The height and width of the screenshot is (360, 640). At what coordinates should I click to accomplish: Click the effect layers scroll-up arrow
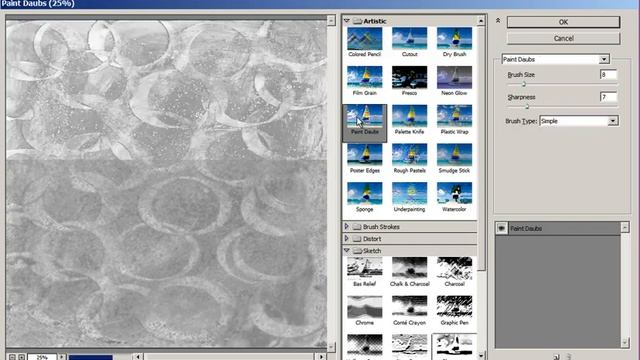pyautogui.click(x=625, y=227)
